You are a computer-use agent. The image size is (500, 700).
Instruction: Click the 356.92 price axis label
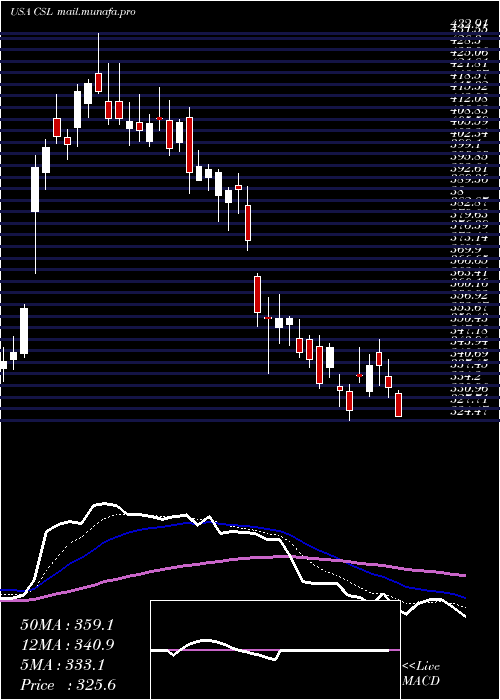pyautogui.click(x=468, y=296)
